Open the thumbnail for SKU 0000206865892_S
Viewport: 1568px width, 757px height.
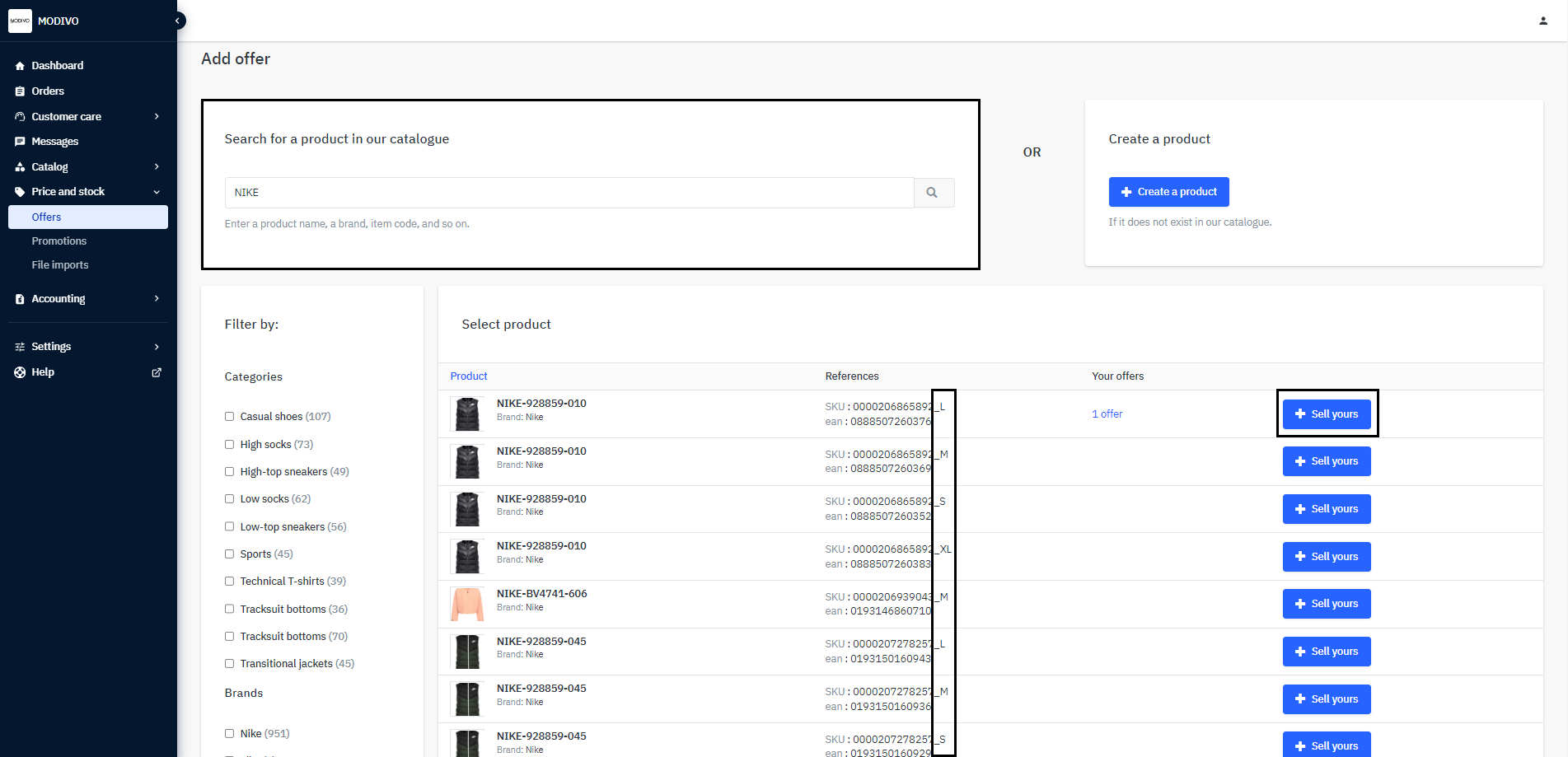point(467,509)
